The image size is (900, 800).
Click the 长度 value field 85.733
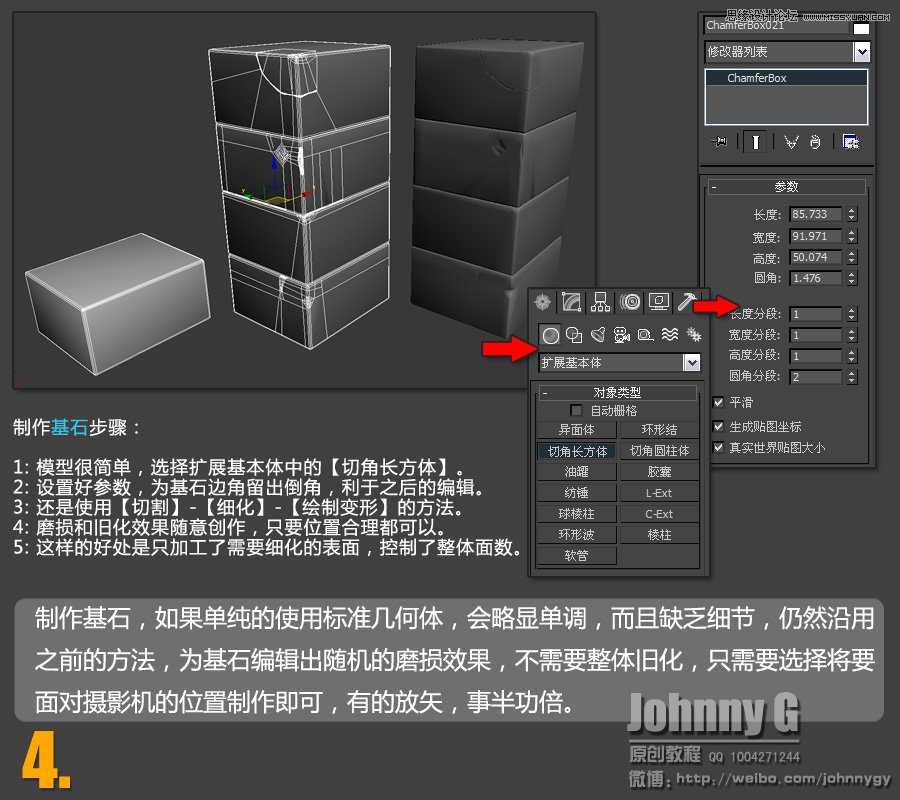[815, 214]
